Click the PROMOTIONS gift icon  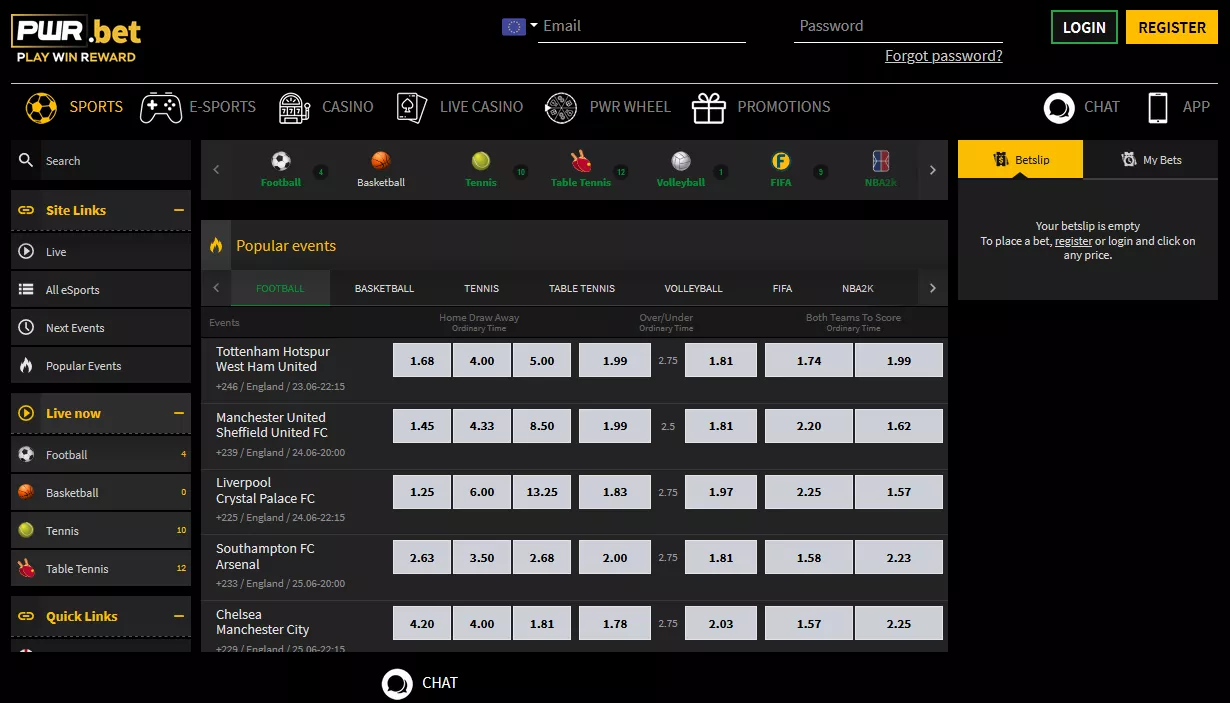pyautogui.click(x=709, y=107)
